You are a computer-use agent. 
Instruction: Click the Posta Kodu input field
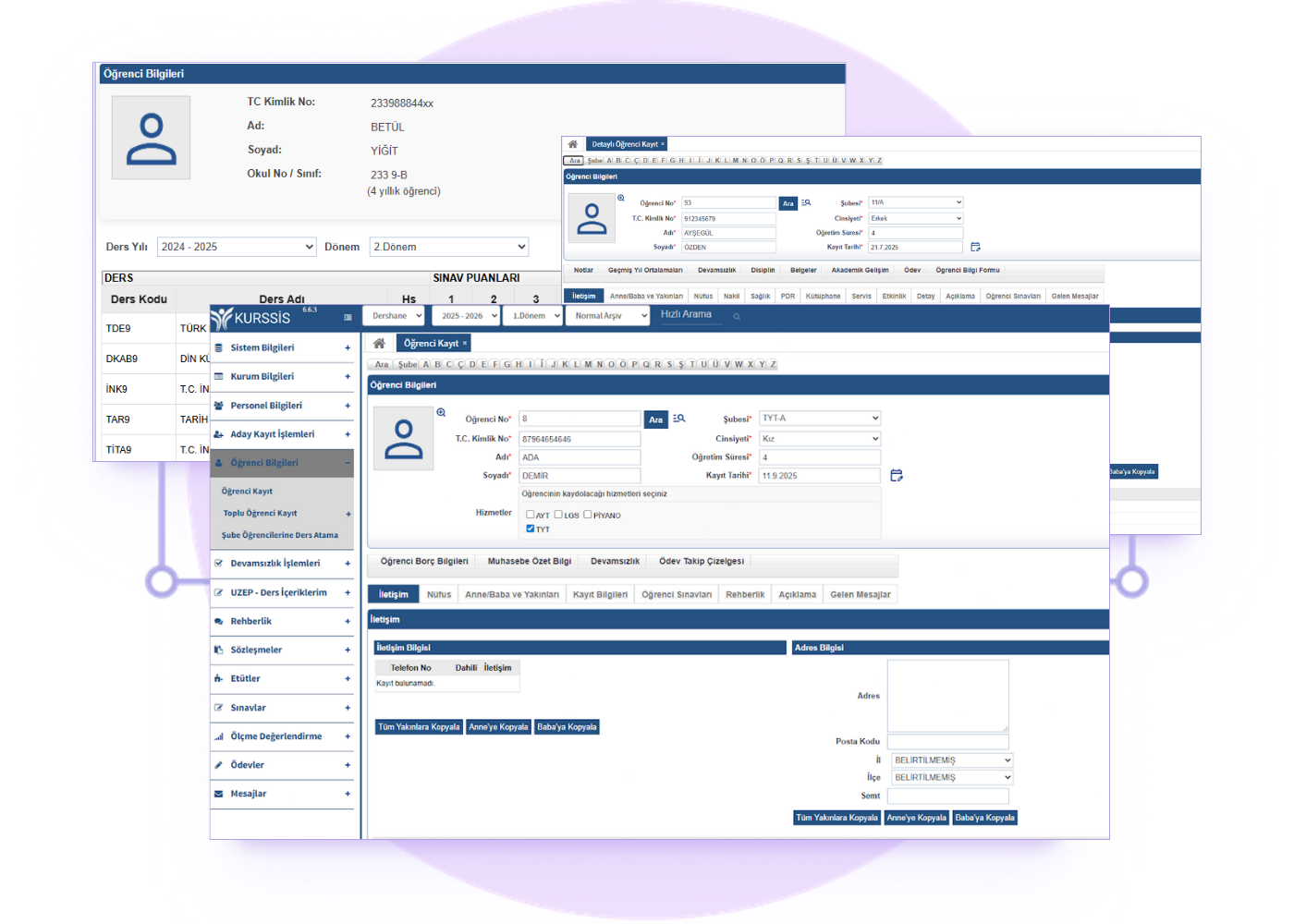(947, 741)
